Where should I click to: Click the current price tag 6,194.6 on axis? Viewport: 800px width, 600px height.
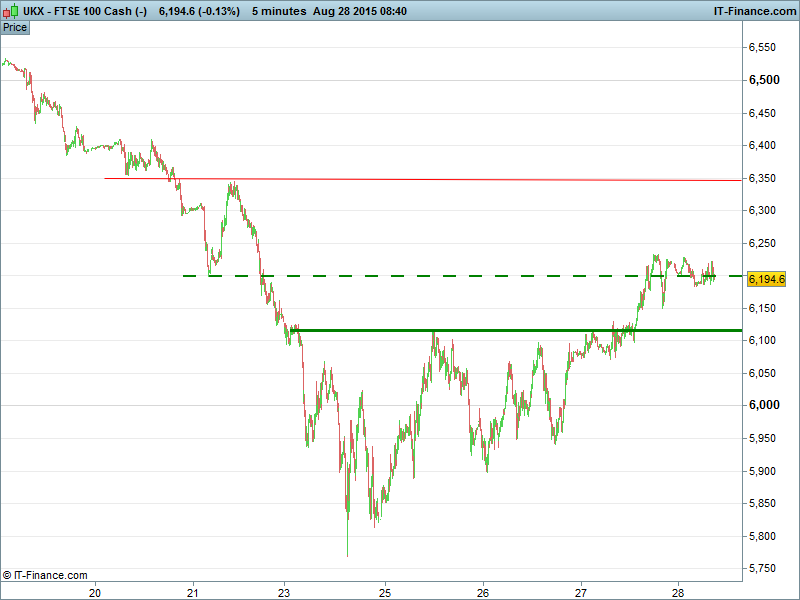[x=766, y=279]
